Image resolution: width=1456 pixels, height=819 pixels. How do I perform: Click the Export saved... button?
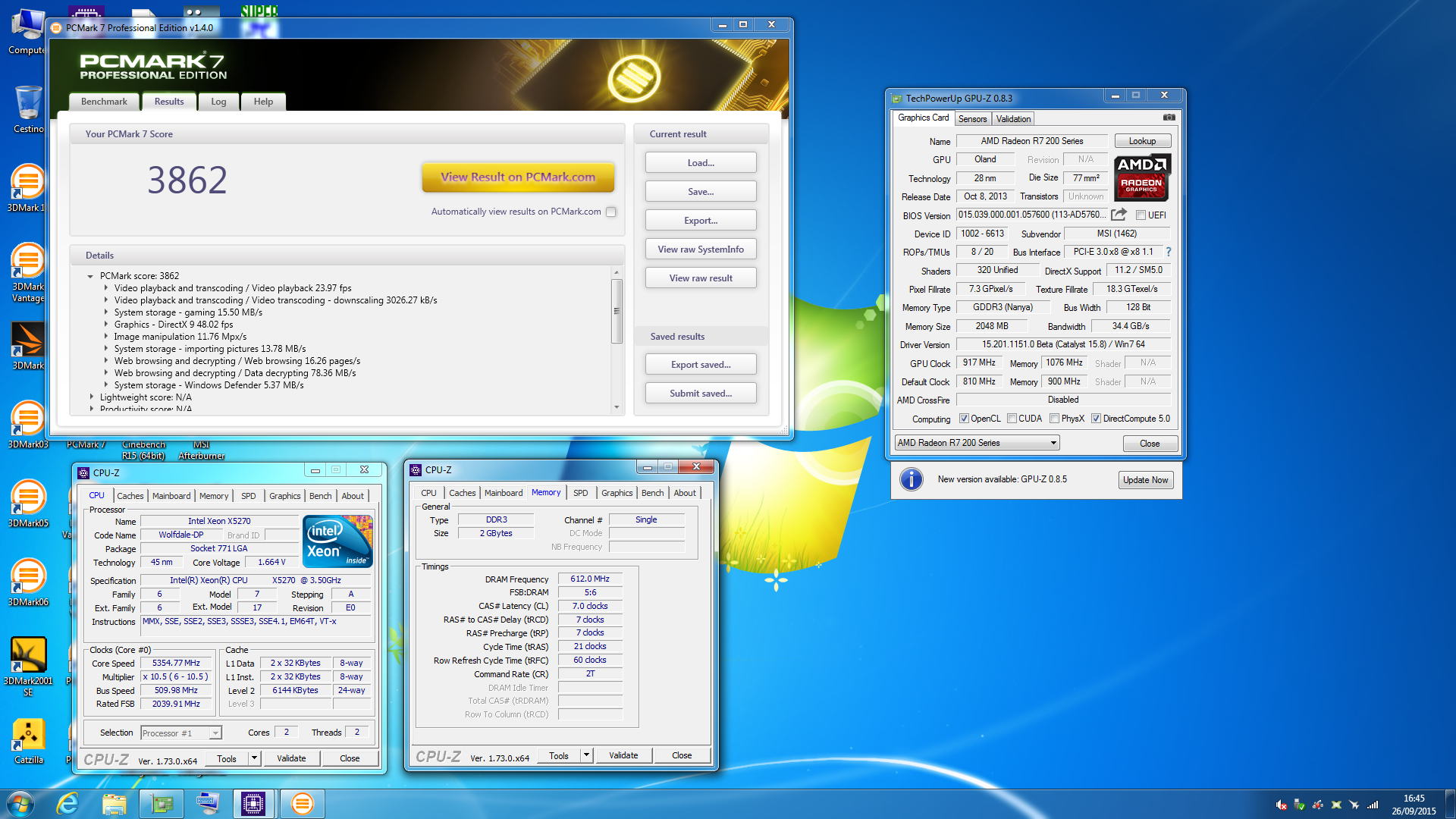701,365
